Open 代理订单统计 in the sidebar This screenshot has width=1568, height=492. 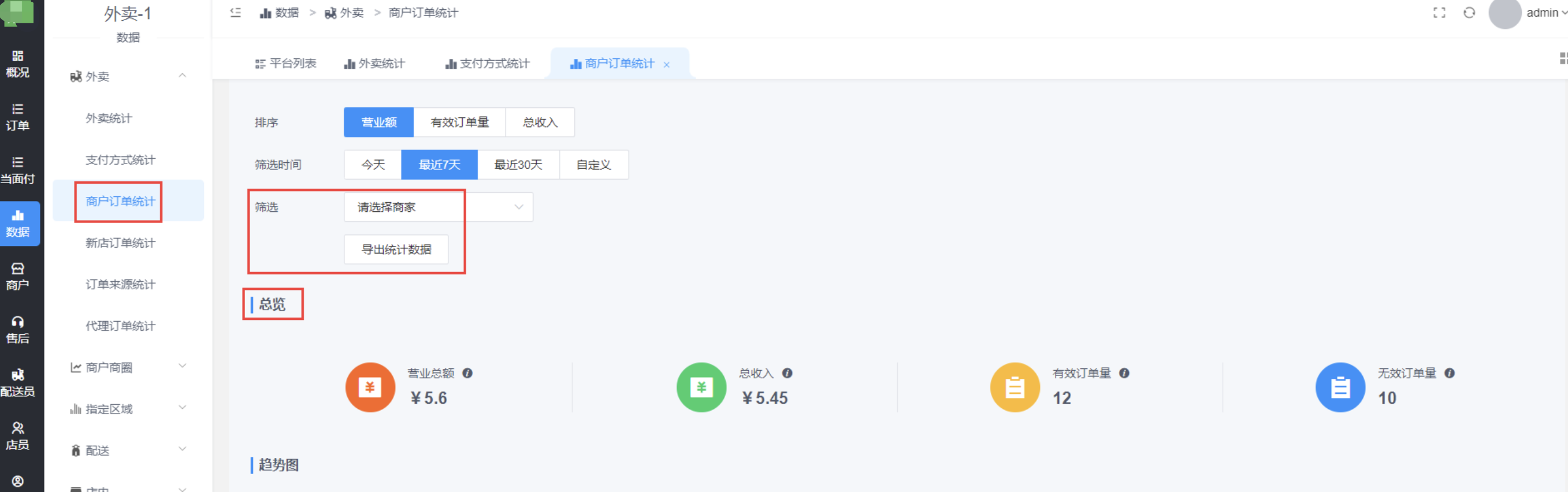pyautogui.click(x=121, y=326)
